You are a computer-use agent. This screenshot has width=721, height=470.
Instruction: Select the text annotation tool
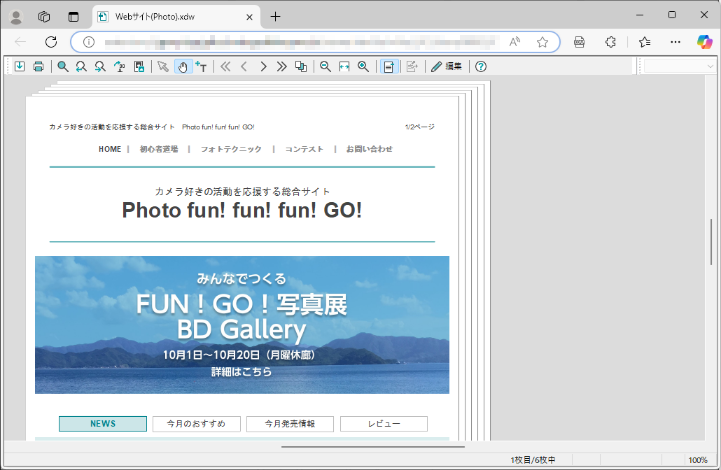click(x=201, y=67)
